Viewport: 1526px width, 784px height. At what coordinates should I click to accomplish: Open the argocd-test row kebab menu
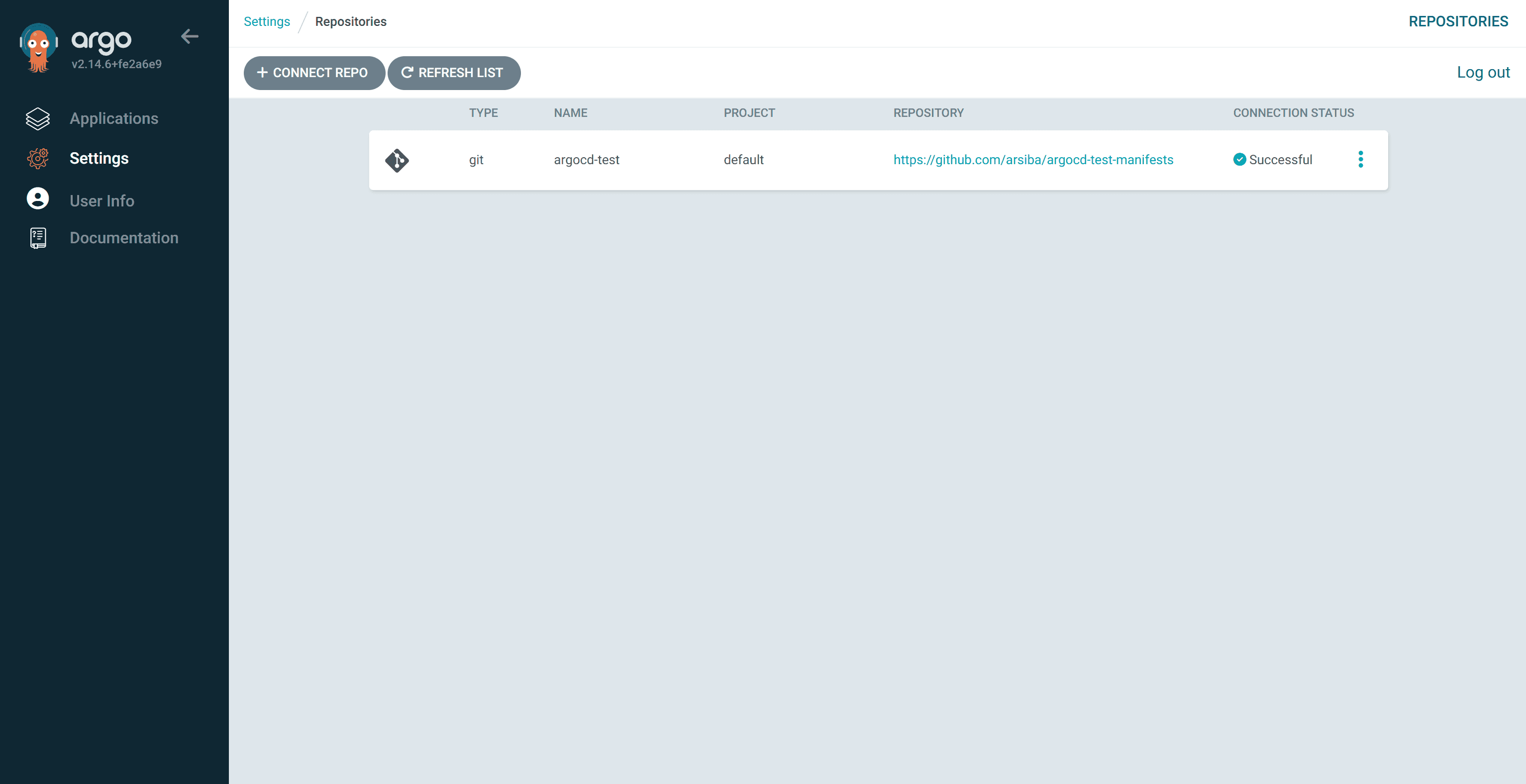point(1361,159)
